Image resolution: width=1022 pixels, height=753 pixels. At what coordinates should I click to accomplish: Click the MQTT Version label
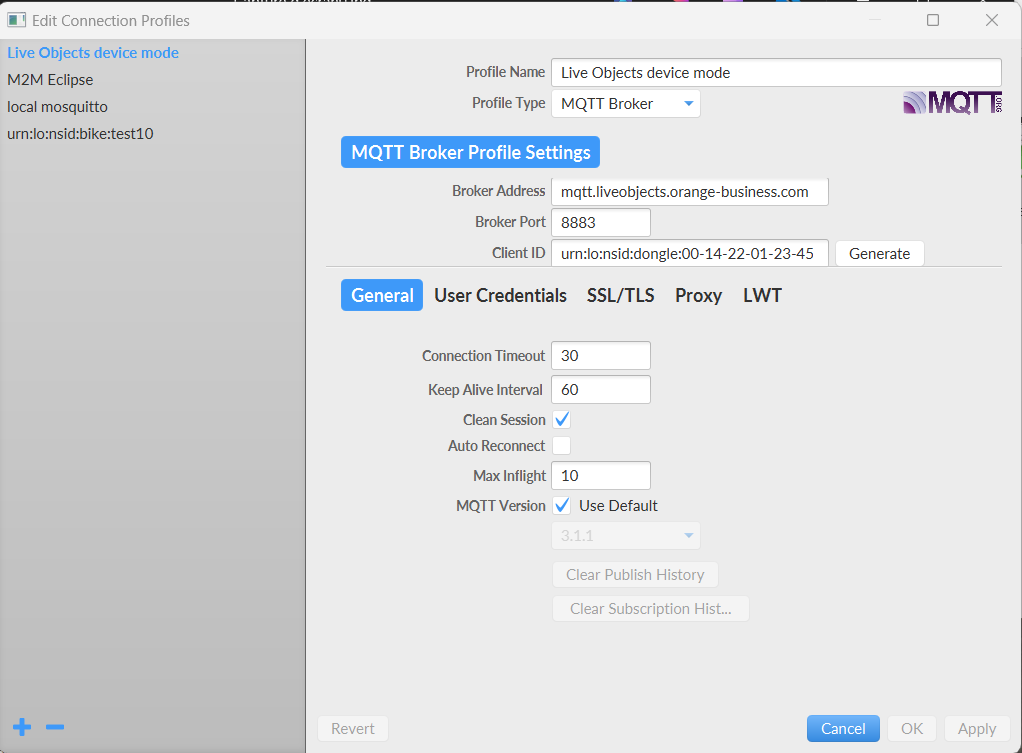[501, 506]
